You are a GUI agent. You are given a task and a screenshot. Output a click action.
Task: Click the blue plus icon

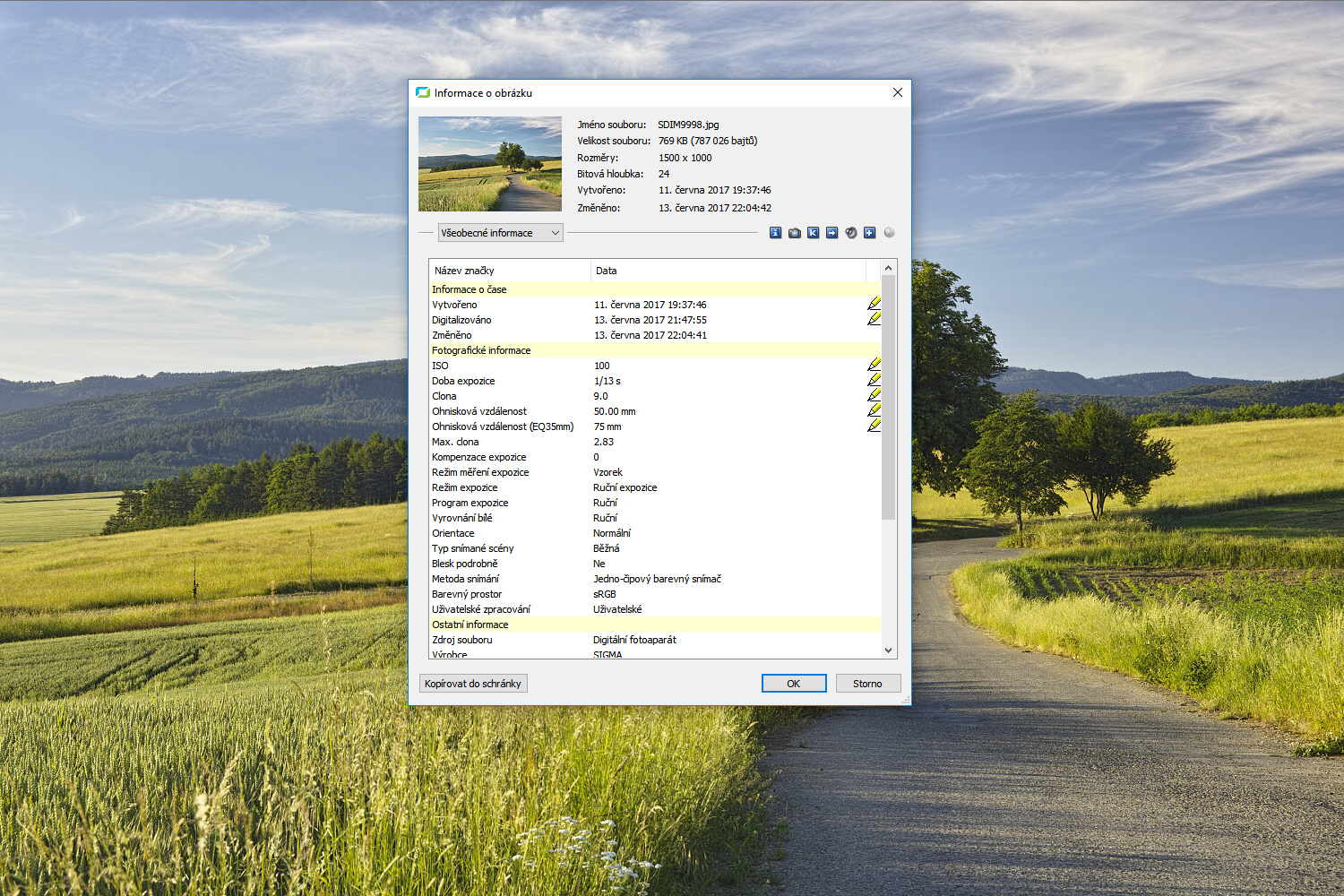[869, 233]
